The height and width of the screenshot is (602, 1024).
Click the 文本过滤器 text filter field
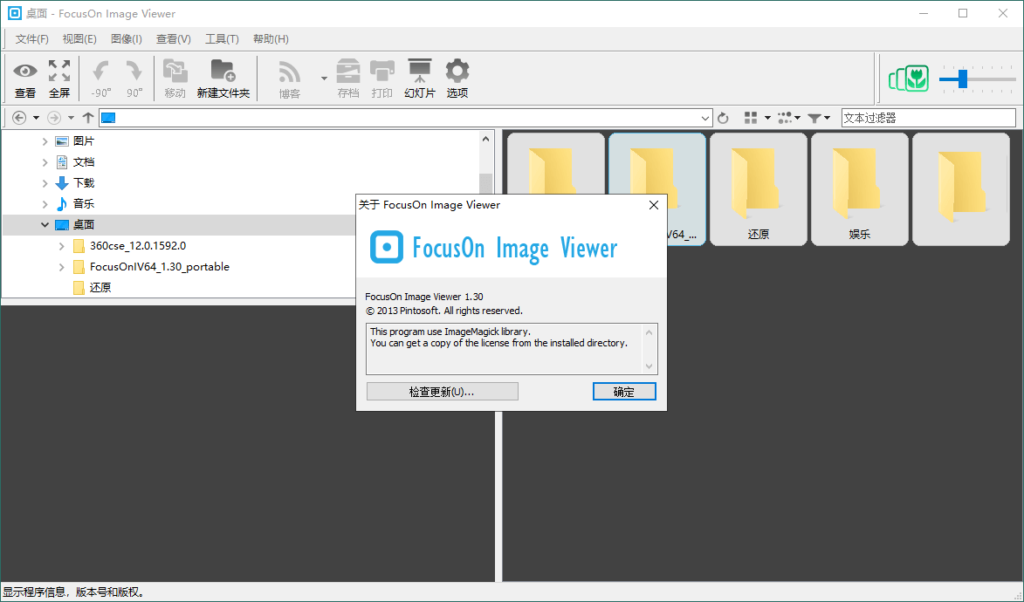(x=928, y=118)
